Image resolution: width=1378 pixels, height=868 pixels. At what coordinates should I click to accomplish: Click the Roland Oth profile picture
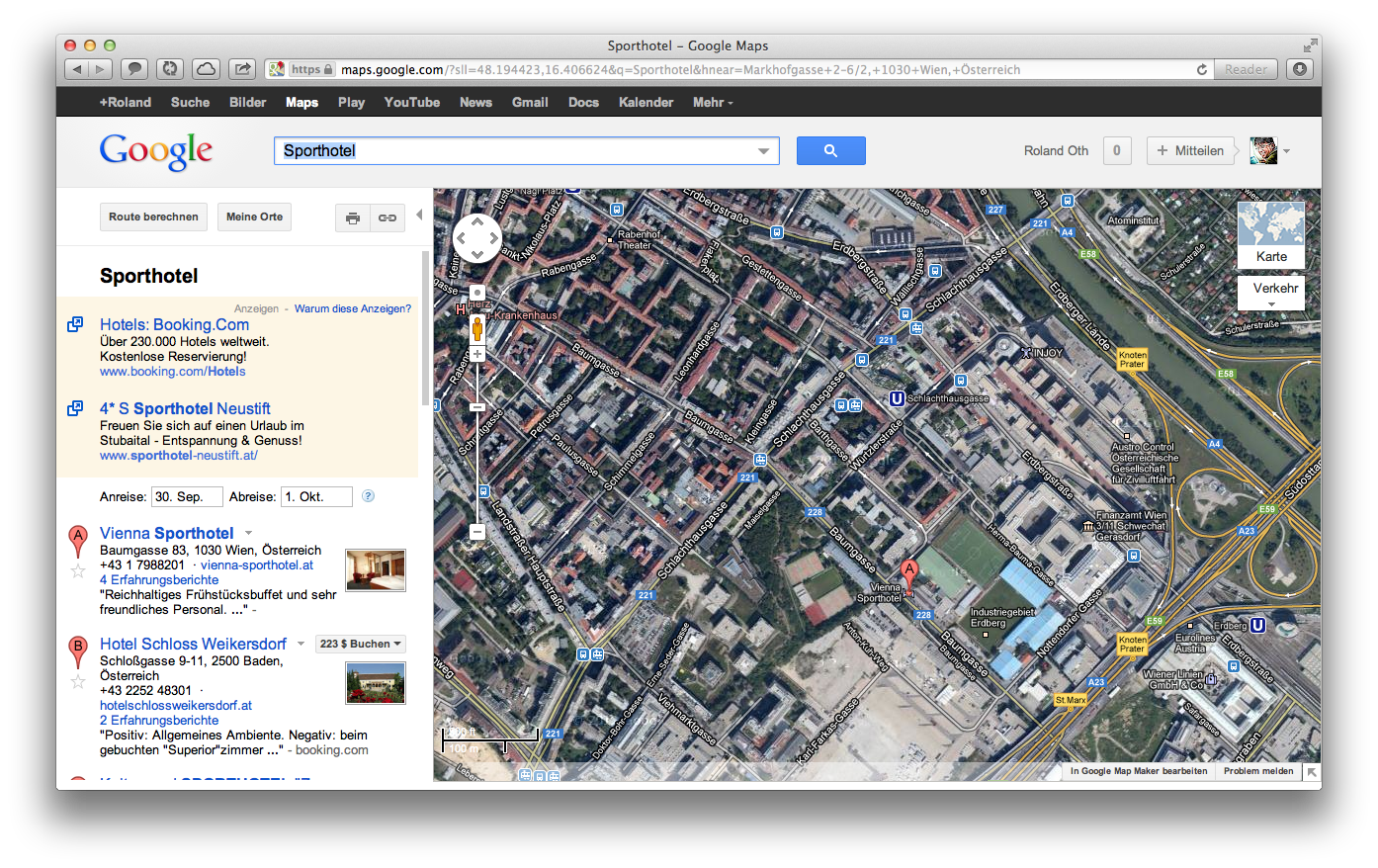point(1263,150)
